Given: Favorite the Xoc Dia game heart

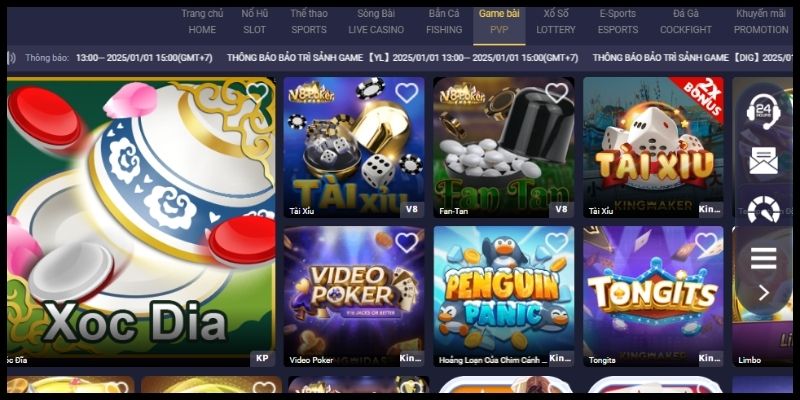Looking at the screenshot, I should pos(257,92).
